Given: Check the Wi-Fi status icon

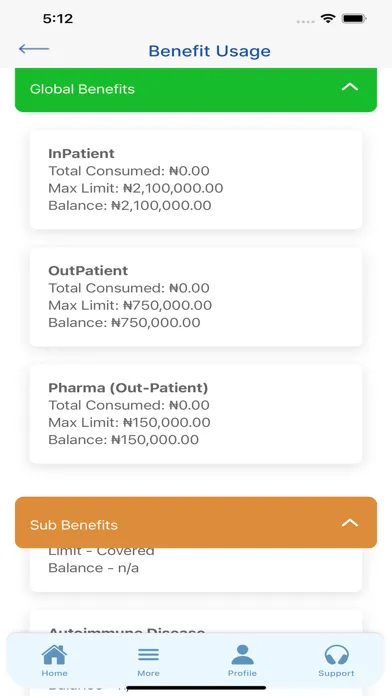Looking at the screenshot, I should click(328, 19).
